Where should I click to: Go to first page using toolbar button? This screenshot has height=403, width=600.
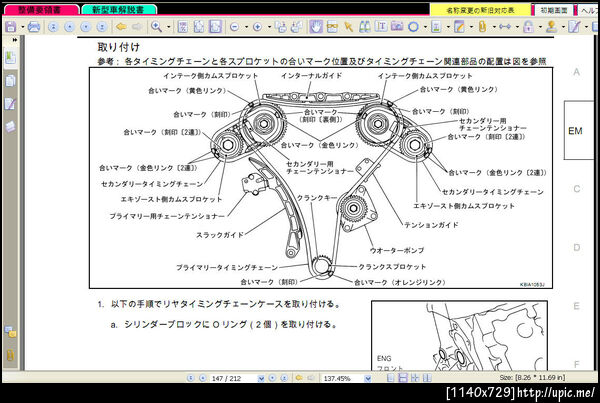pos(53,27)
